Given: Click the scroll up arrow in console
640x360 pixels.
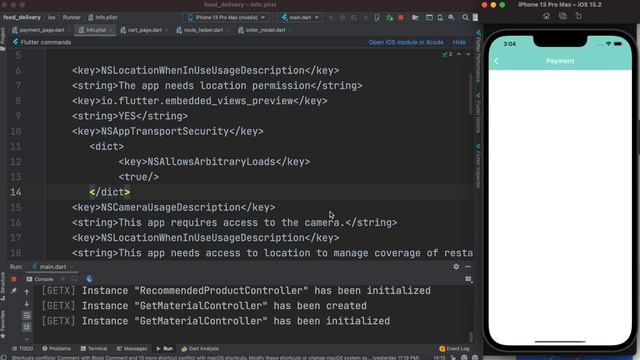Looking at the screenshot, I should pos(27,292).
